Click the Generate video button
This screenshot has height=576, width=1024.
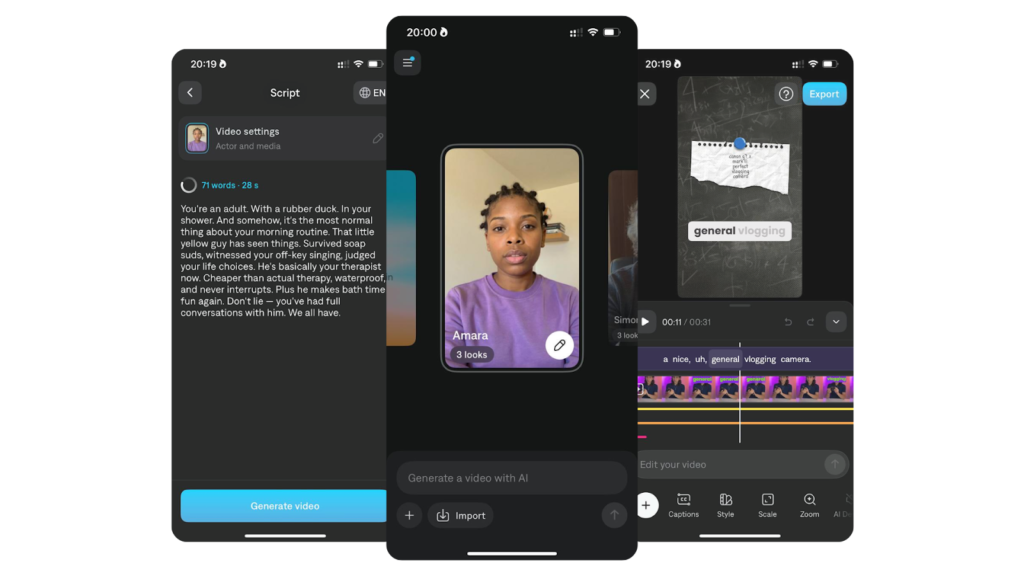(284, 506)
